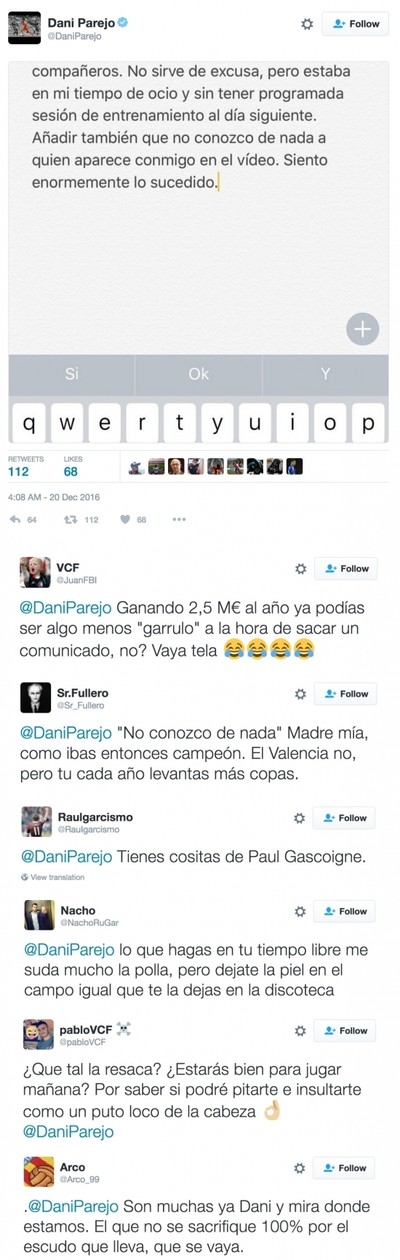The height and width of the screenshot is (1260, 400).
Task: Click the reply arrow under Dani Parejo's tweet
Action: (15, 519)
